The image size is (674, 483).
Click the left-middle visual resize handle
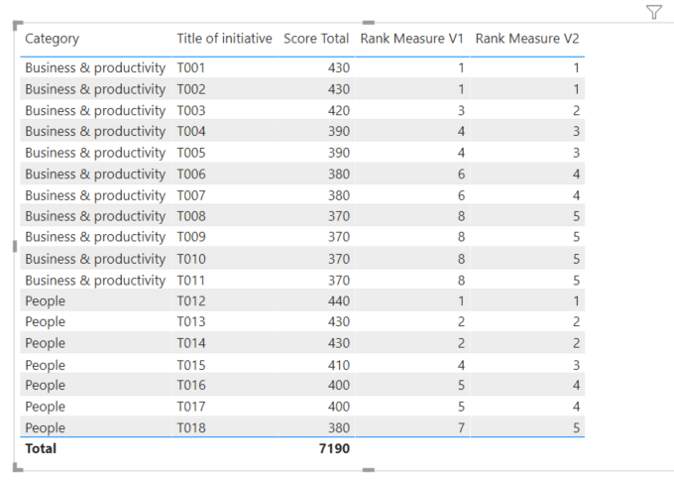pos(15,246)
